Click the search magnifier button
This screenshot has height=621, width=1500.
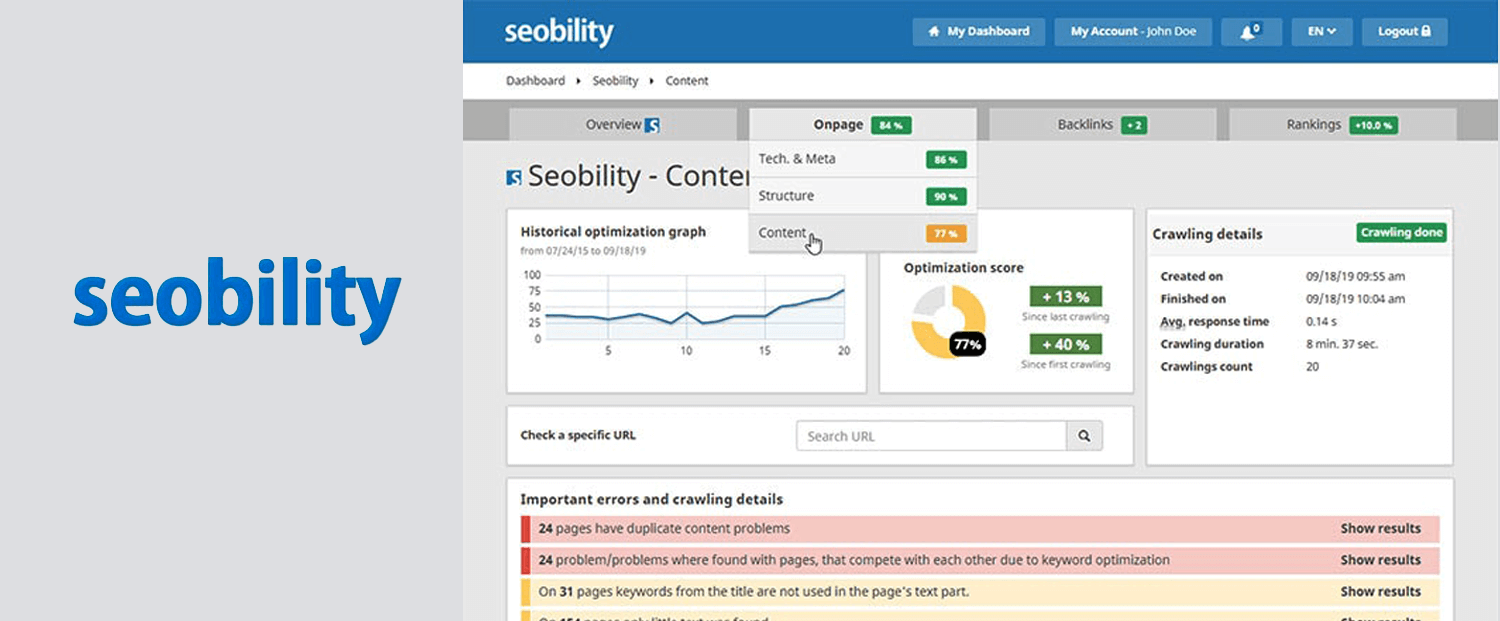point(1084,436)
